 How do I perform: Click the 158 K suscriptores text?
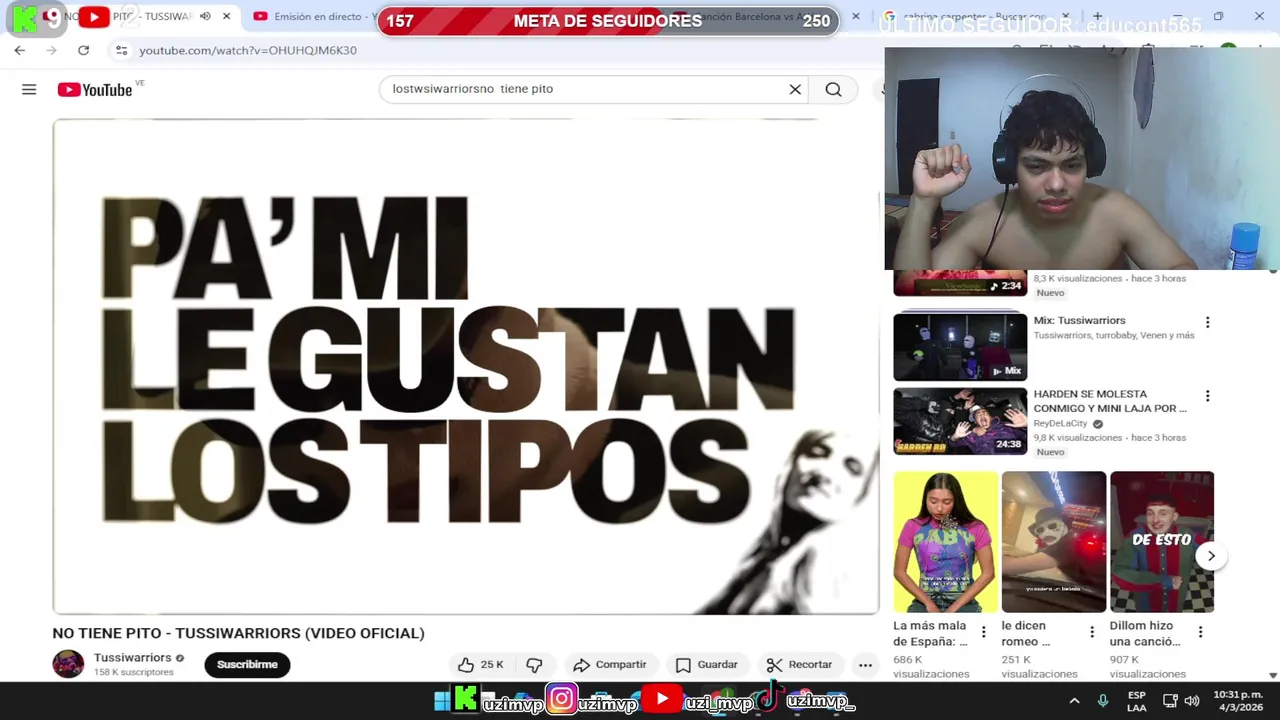[133, 672]
